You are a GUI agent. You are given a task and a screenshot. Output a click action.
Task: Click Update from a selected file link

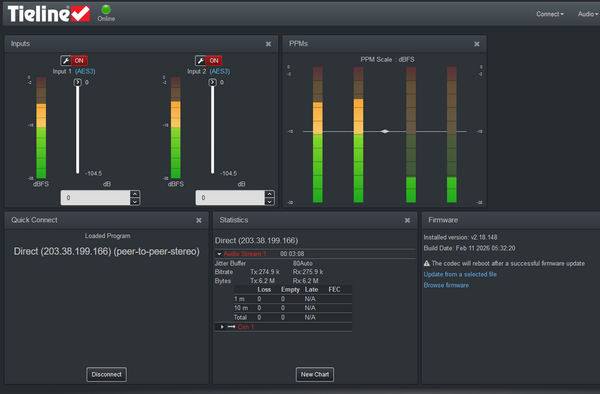[460, 274]
